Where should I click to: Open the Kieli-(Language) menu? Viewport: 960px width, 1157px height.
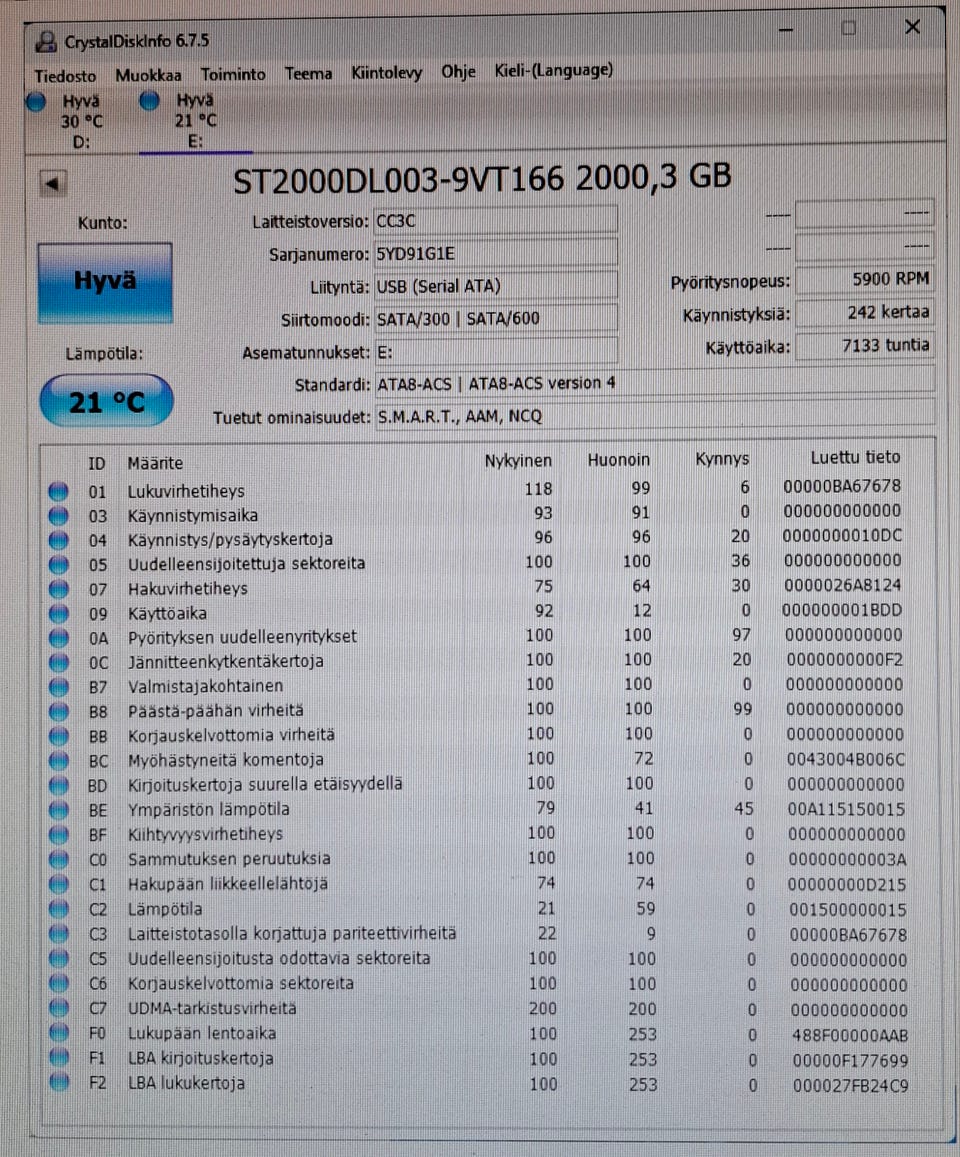coord(553,70)
